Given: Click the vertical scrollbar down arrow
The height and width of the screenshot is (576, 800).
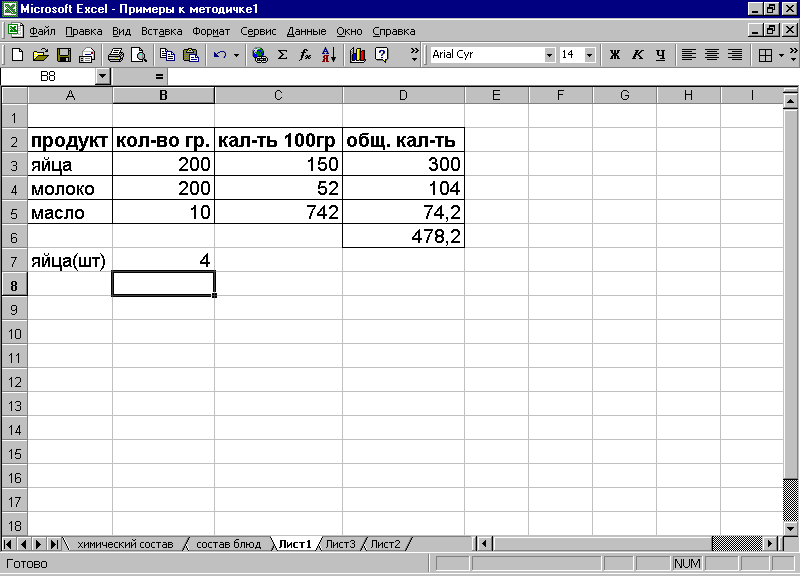Looking at the screenshot, I should (790, 529).
